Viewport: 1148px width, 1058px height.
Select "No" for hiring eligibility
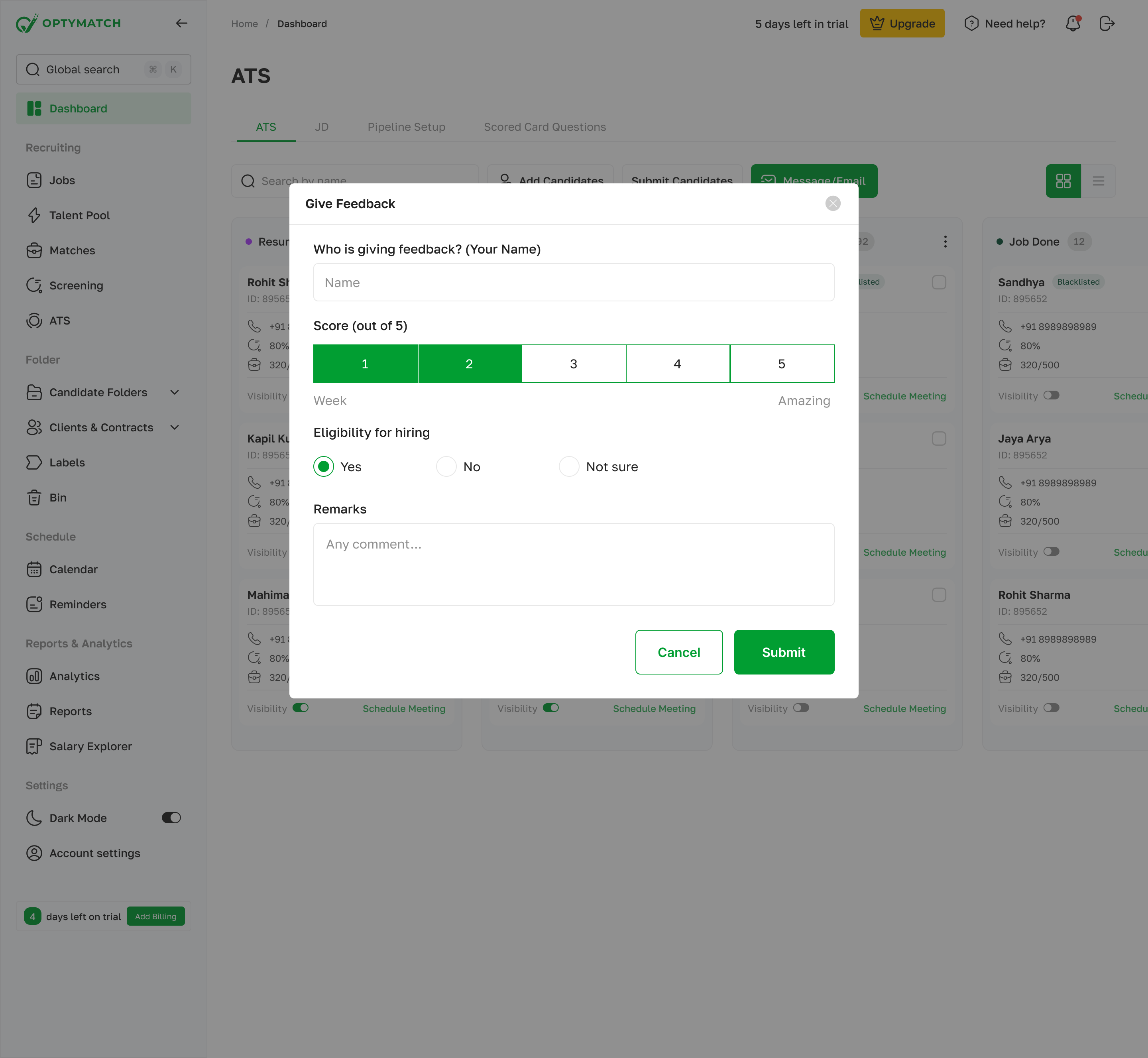coord(446,466)
